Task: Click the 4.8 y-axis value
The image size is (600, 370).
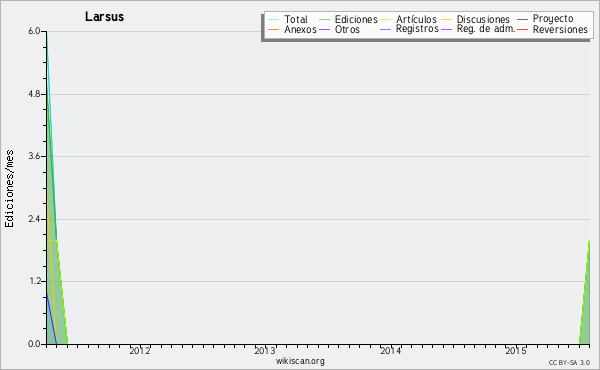Action: pos(34,94)
